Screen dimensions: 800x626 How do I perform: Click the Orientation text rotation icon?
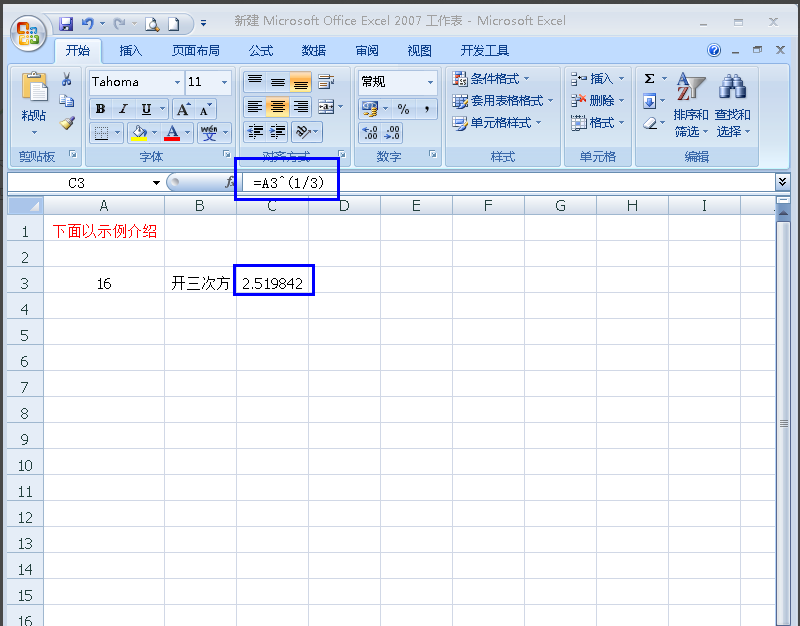[303, 132]
